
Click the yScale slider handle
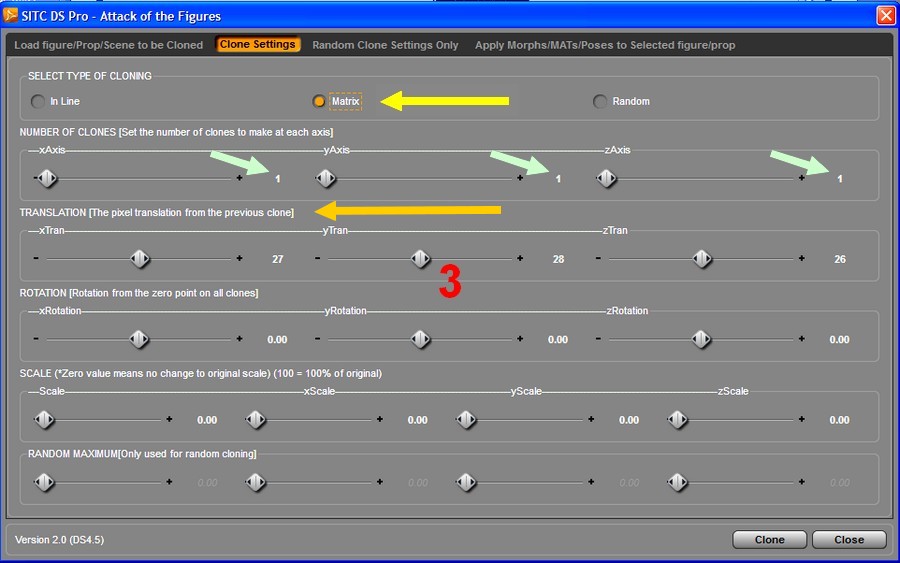coord(466,420)
